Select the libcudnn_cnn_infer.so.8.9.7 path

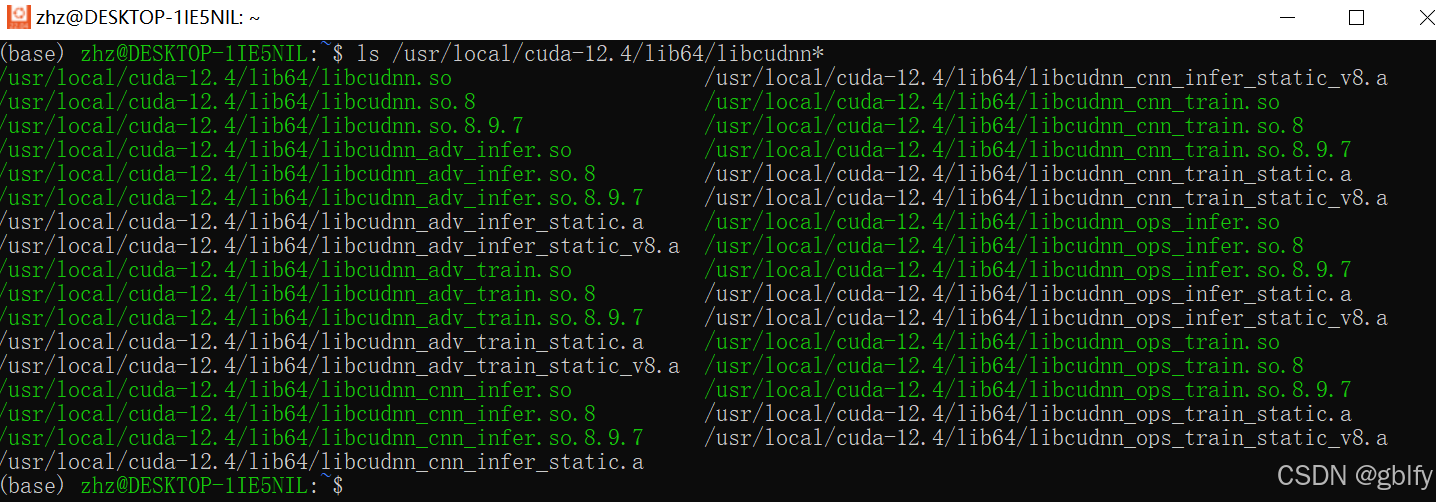tap(322, 438)
